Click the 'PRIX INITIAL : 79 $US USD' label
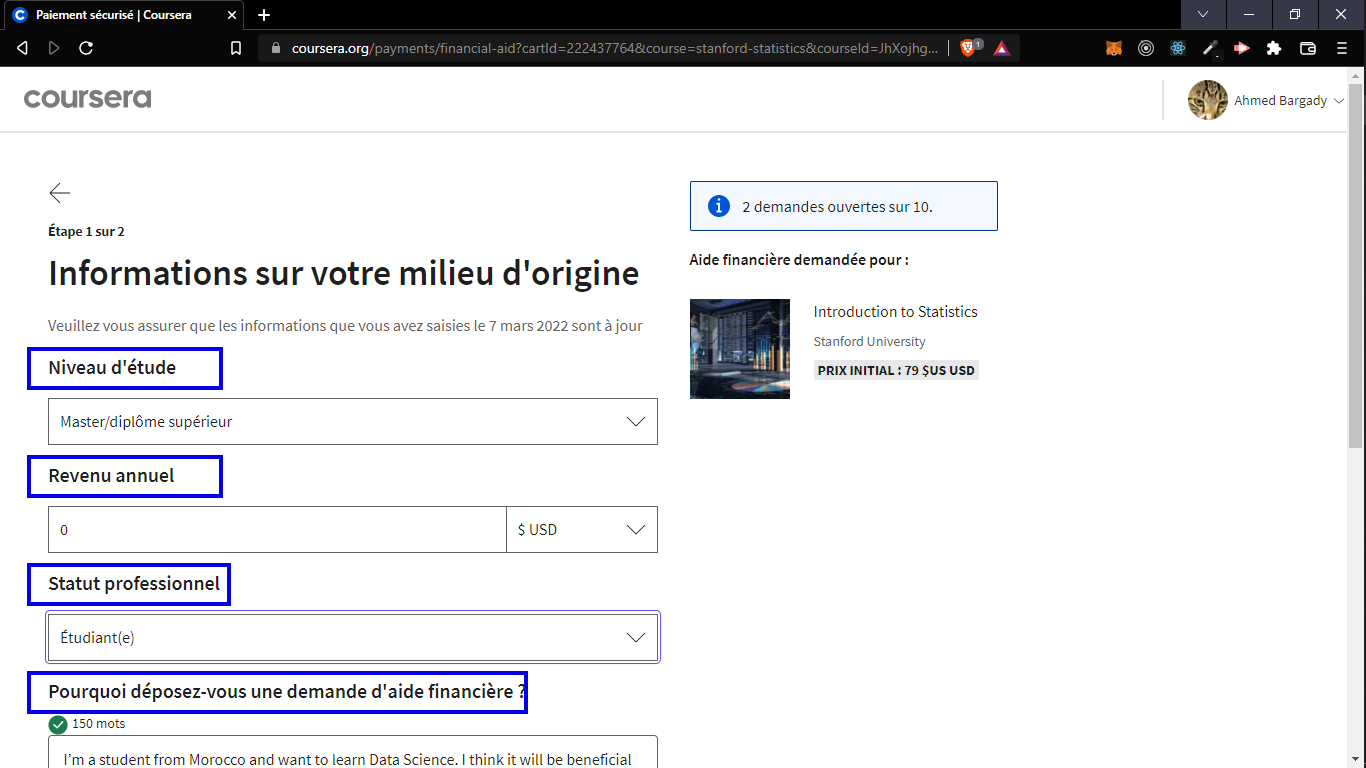 tap(896, 370)
